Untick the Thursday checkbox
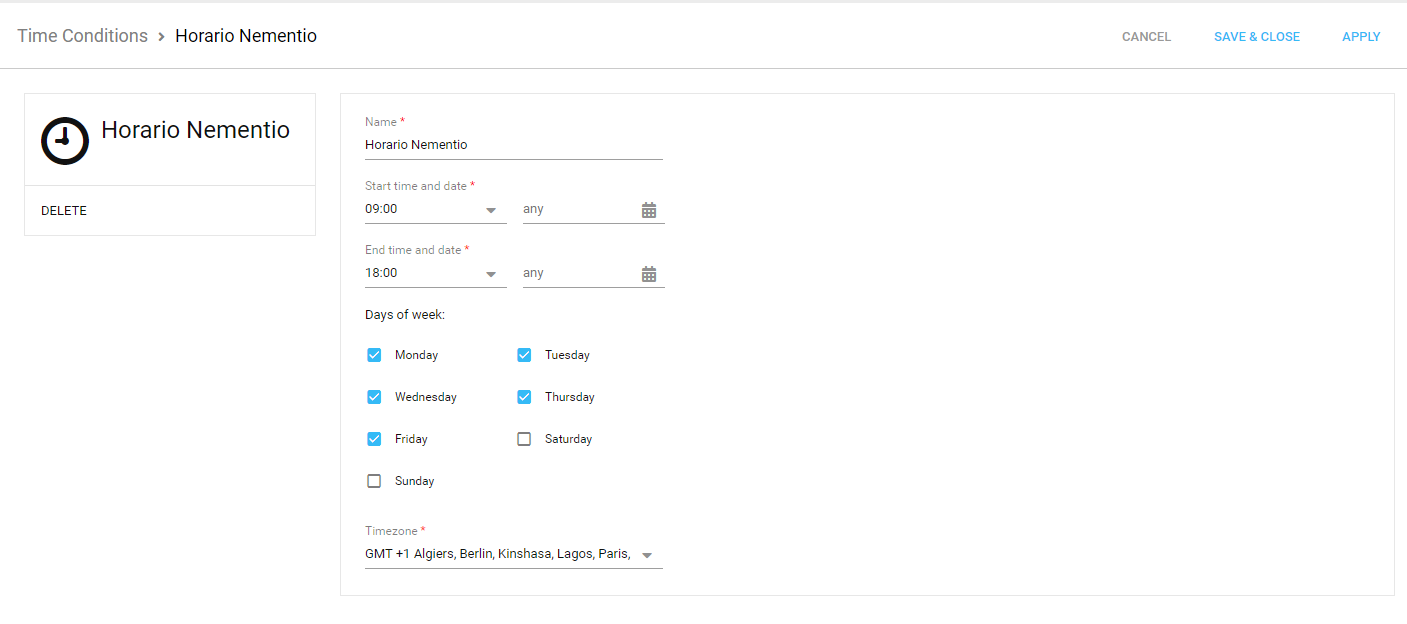1407x624 pixels. (524, 397)
